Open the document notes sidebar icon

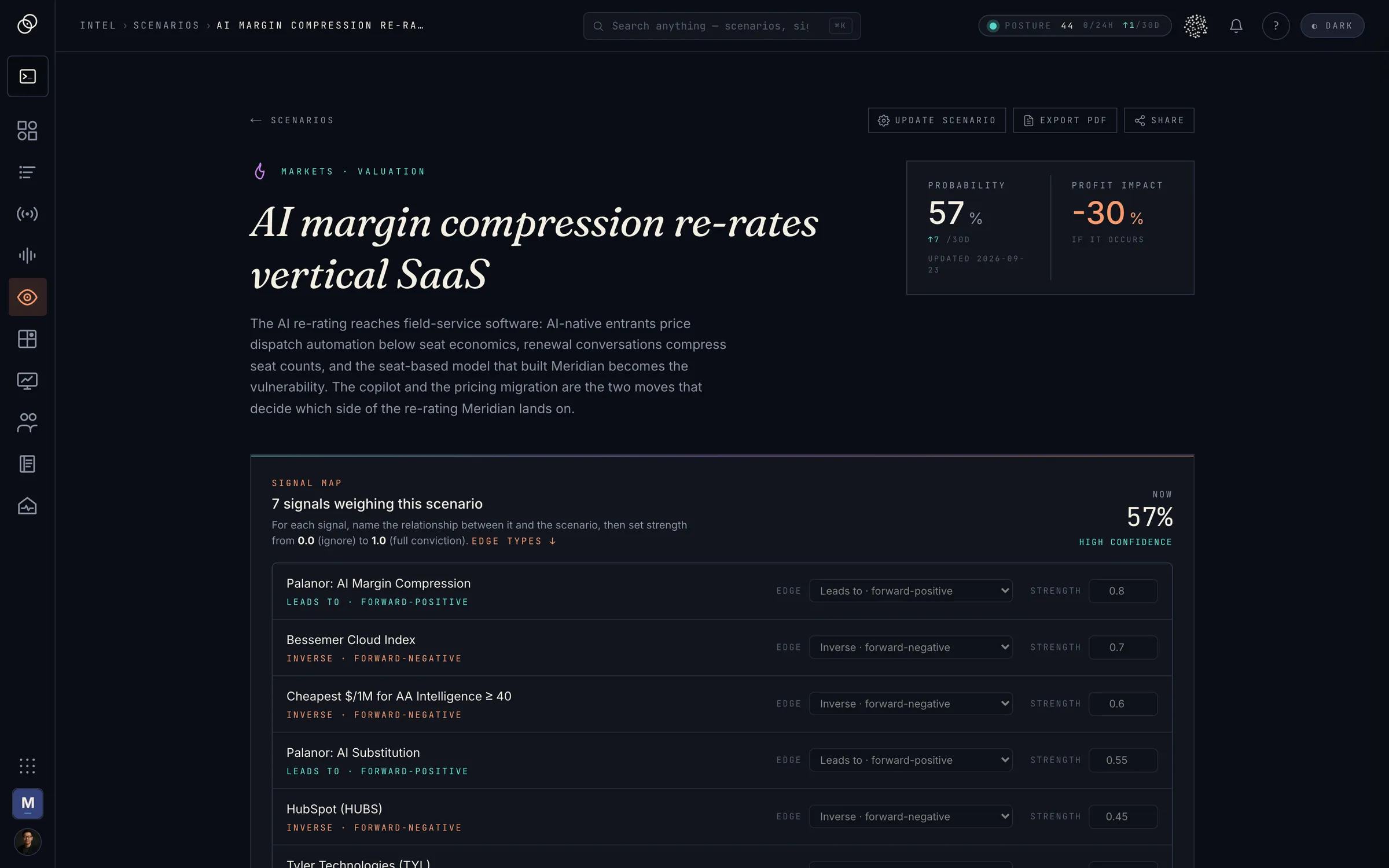(x=27, y=464)
